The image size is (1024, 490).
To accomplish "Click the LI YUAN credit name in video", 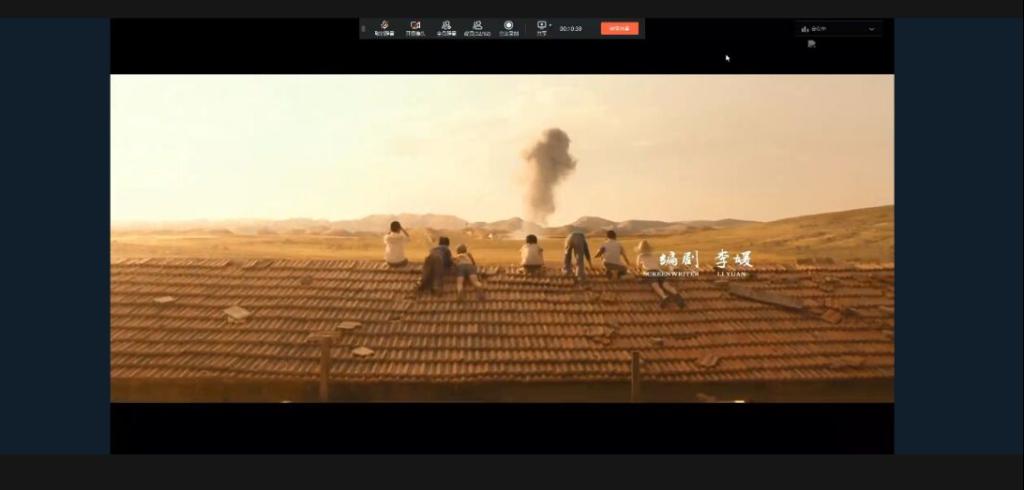I will (x=732, y=272).
